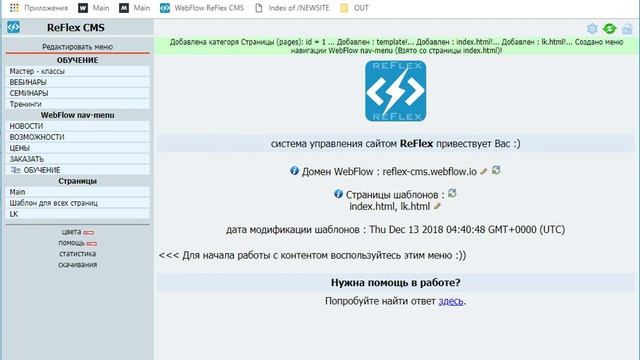Open the ReFlex CMS sidebar title
Screen dimensions: 640x360
(x=76, y=27)
